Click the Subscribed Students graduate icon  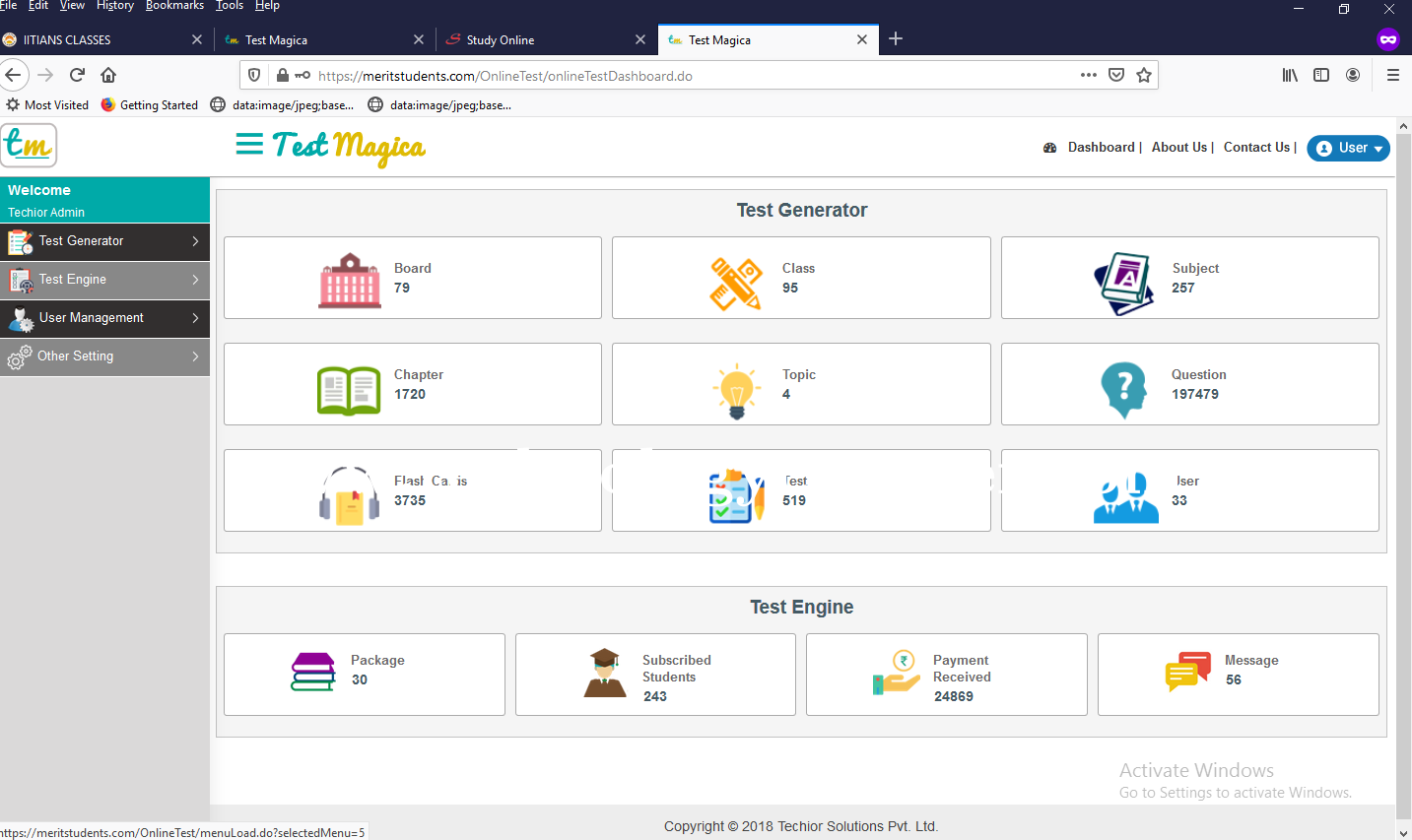coord(605,674)
